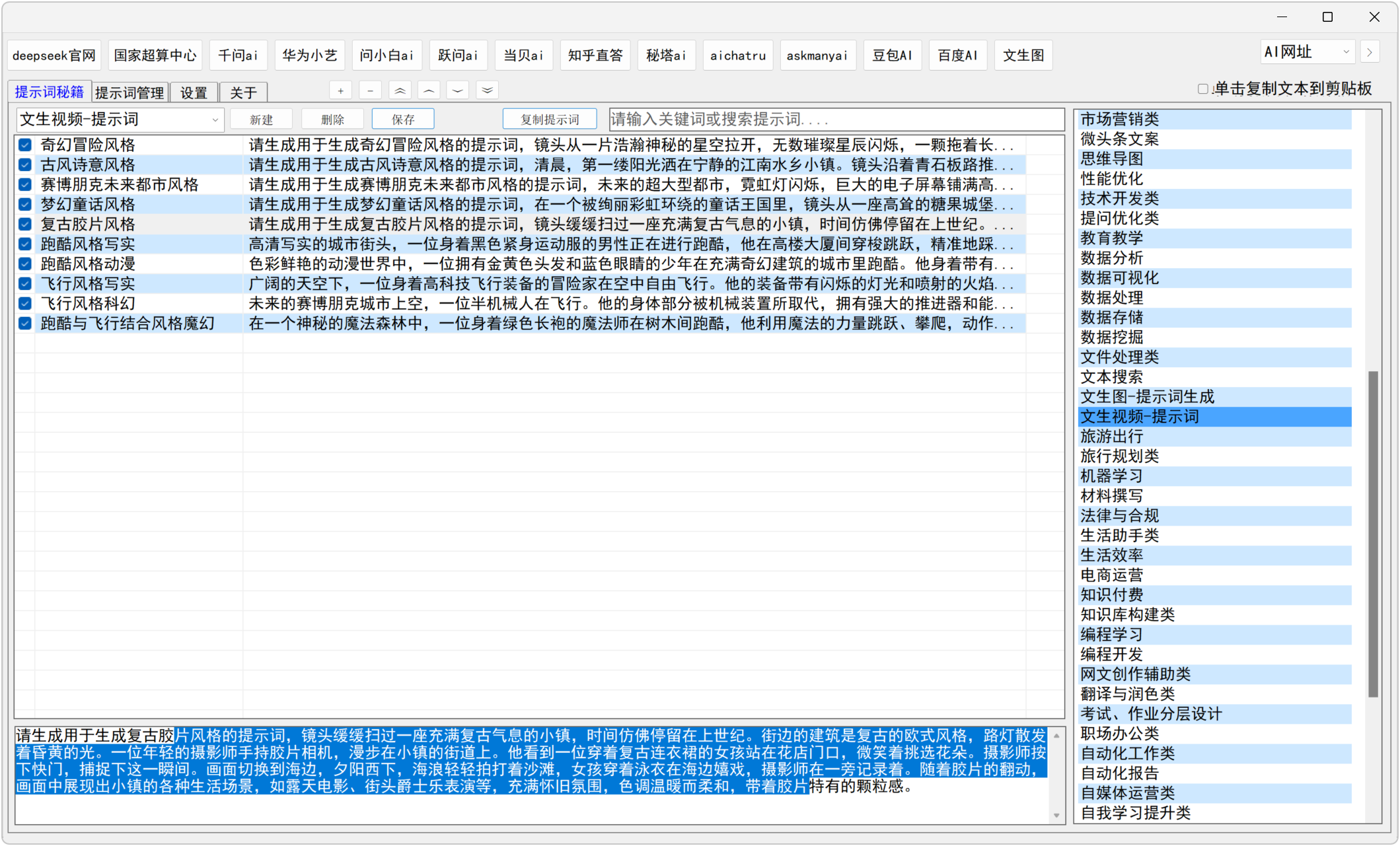Click the 复制提示词 button
The height and width of the screenshot is (846, 1400).
point(550,120)
